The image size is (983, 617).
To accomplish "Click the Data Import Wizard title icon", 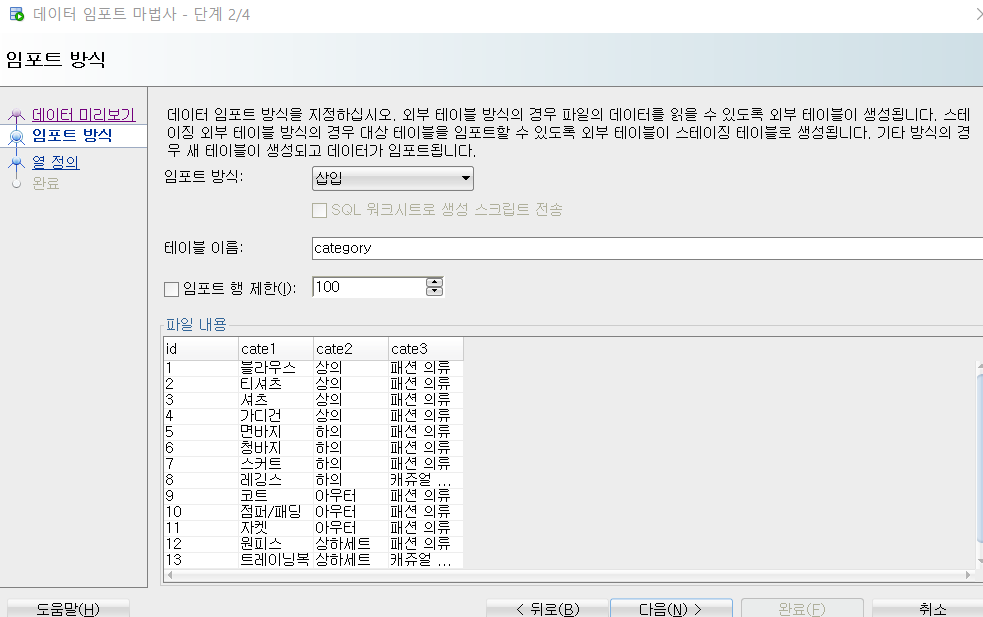I will tap(17, 14).
